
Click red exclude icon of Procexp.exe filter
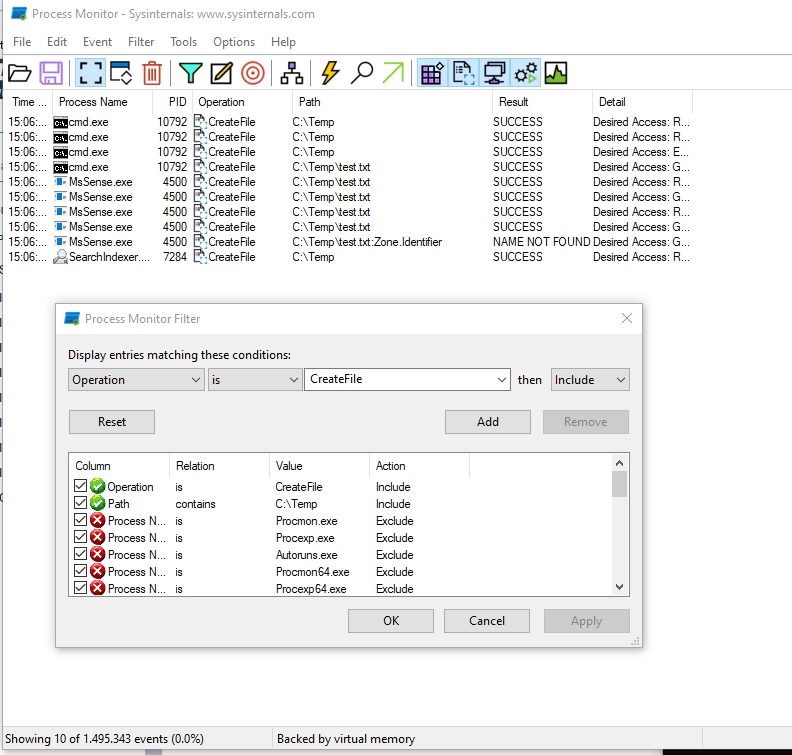pyautogui.click(x=97, y=537)
